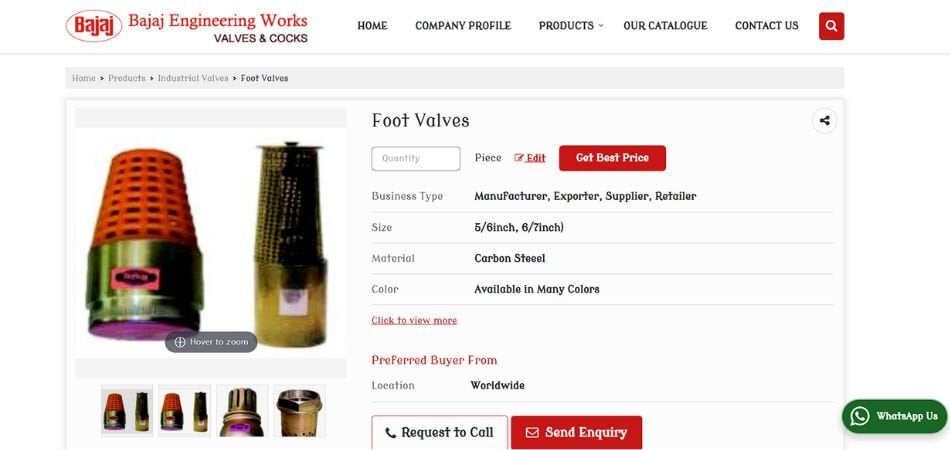Focus the Quantity input field

click(416, 159)
